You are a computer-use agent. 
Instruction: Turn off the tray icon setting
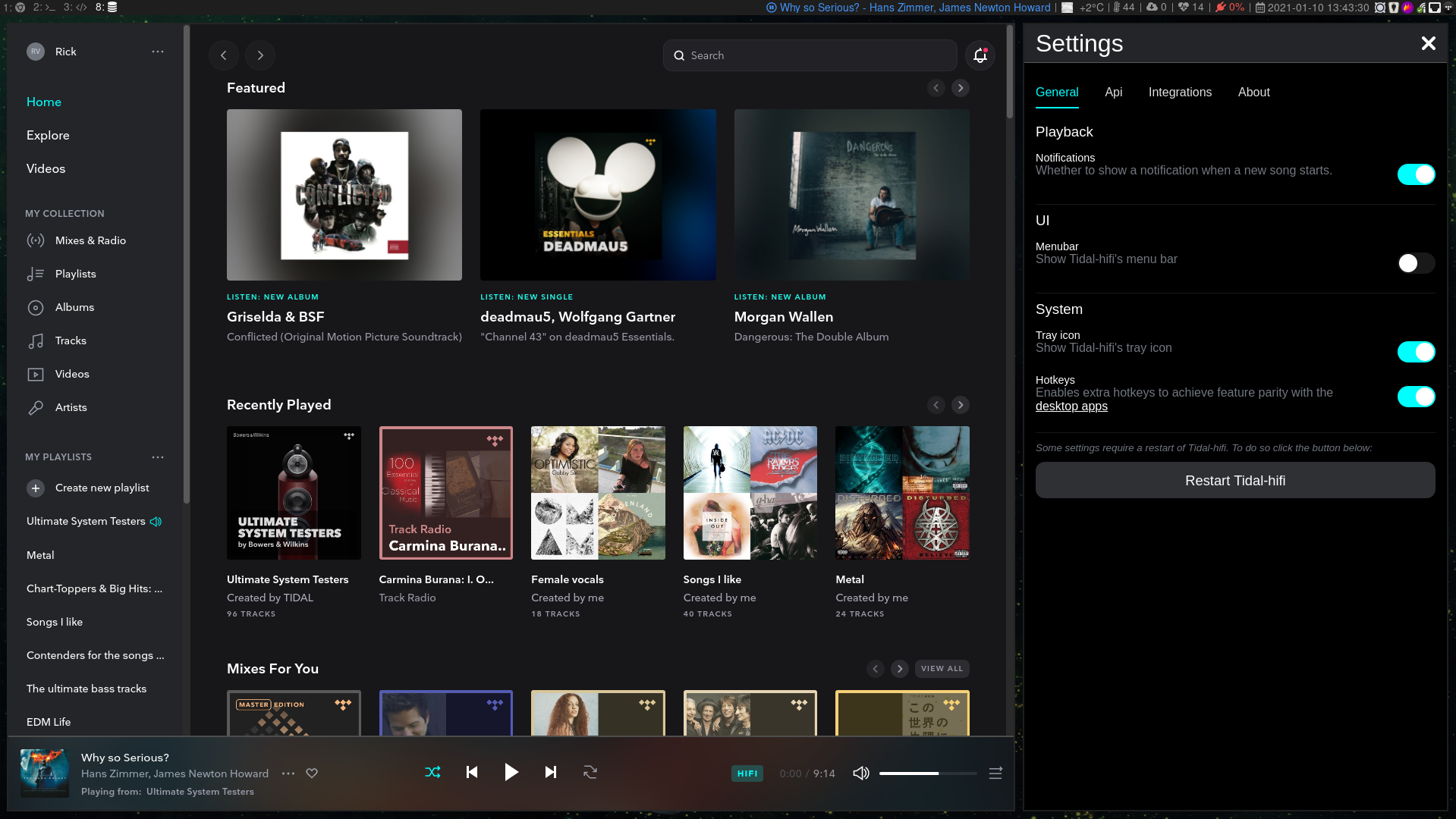point(1416,352)
